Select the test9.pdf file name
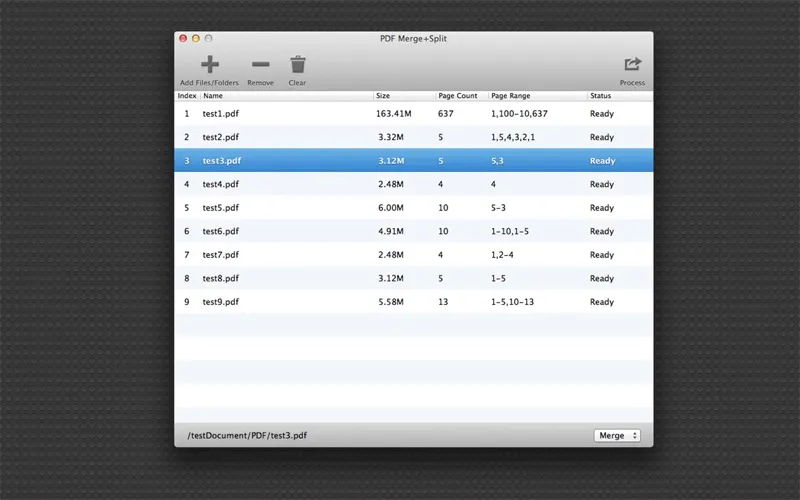Screen dimensions: 800x500 [x=220, y=301]
